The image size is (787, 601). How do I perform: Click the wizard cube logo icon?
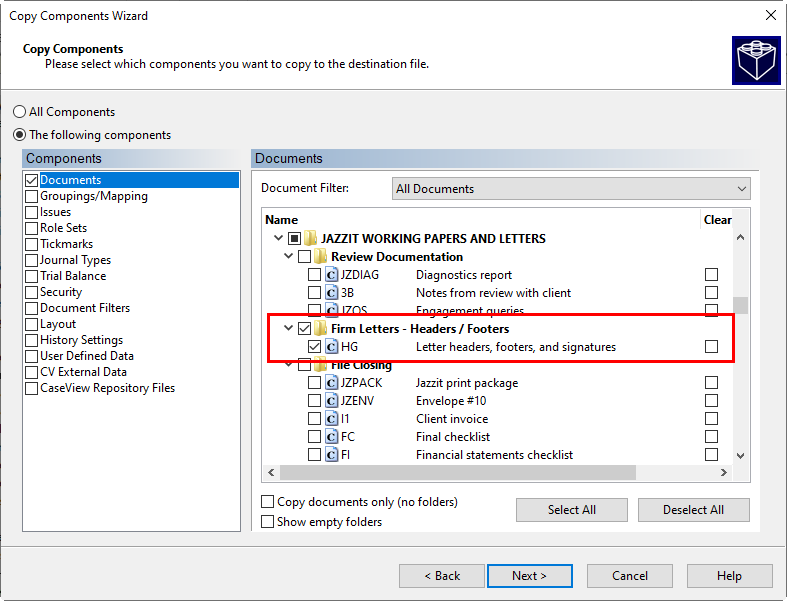pyautogui.click(x=756, y=60)
